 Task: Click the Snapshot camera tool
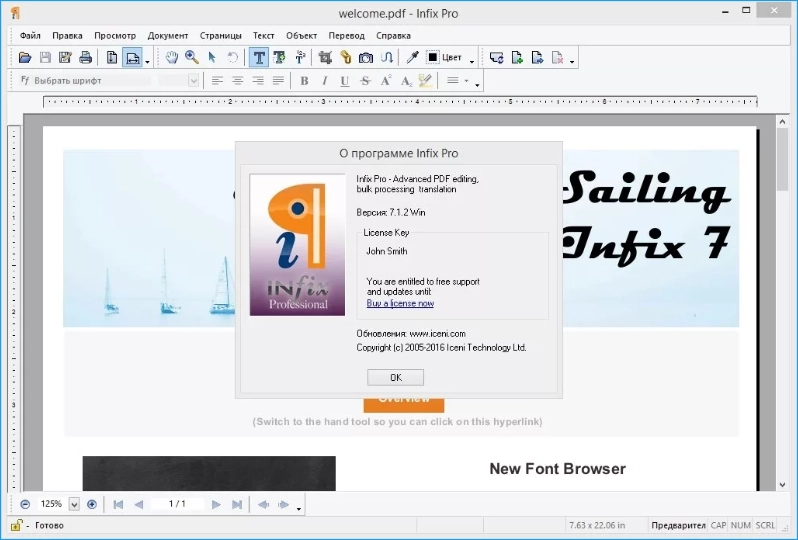(365, 58)
